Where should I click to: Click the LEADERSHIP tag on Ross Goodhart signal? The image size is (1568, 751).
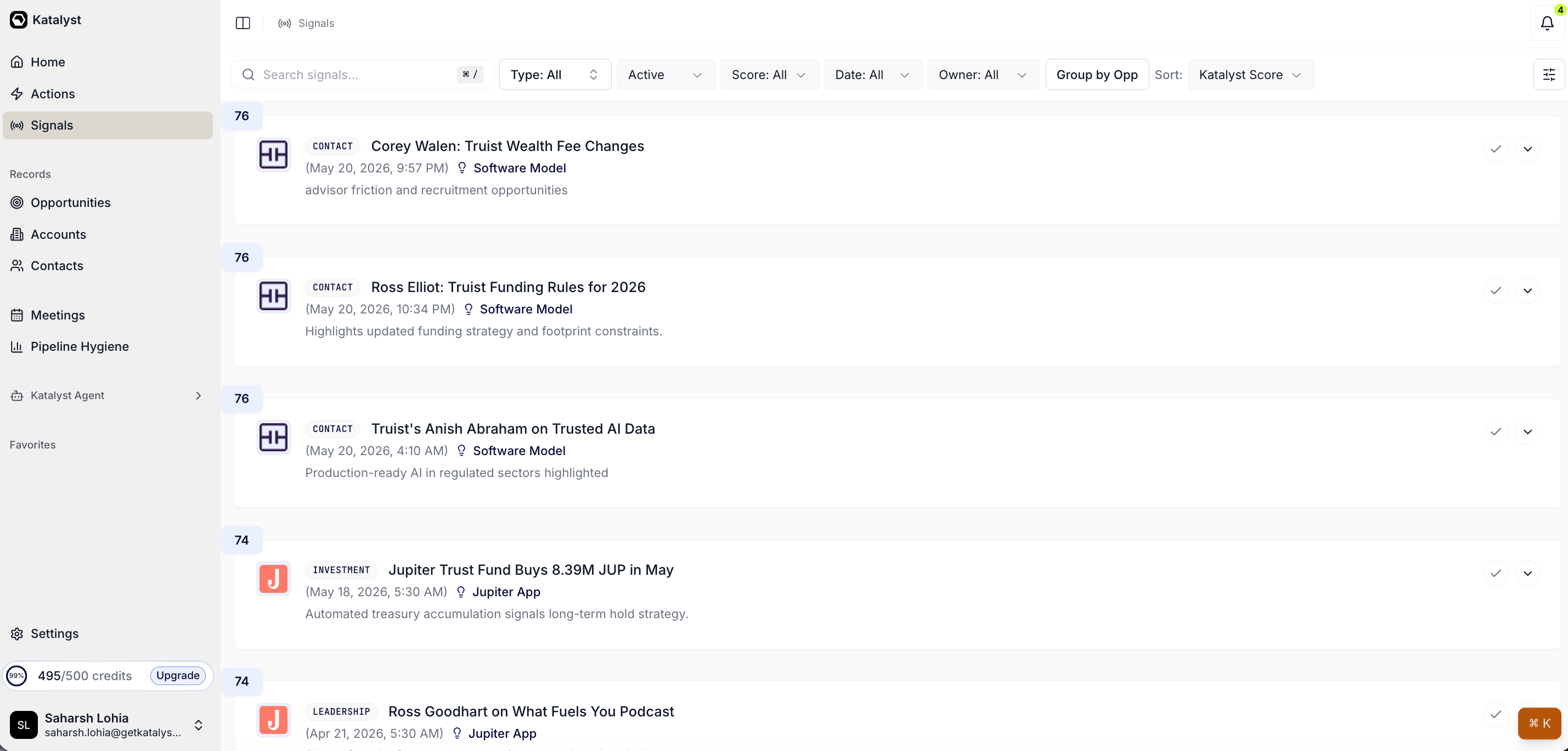coord(341,711)
